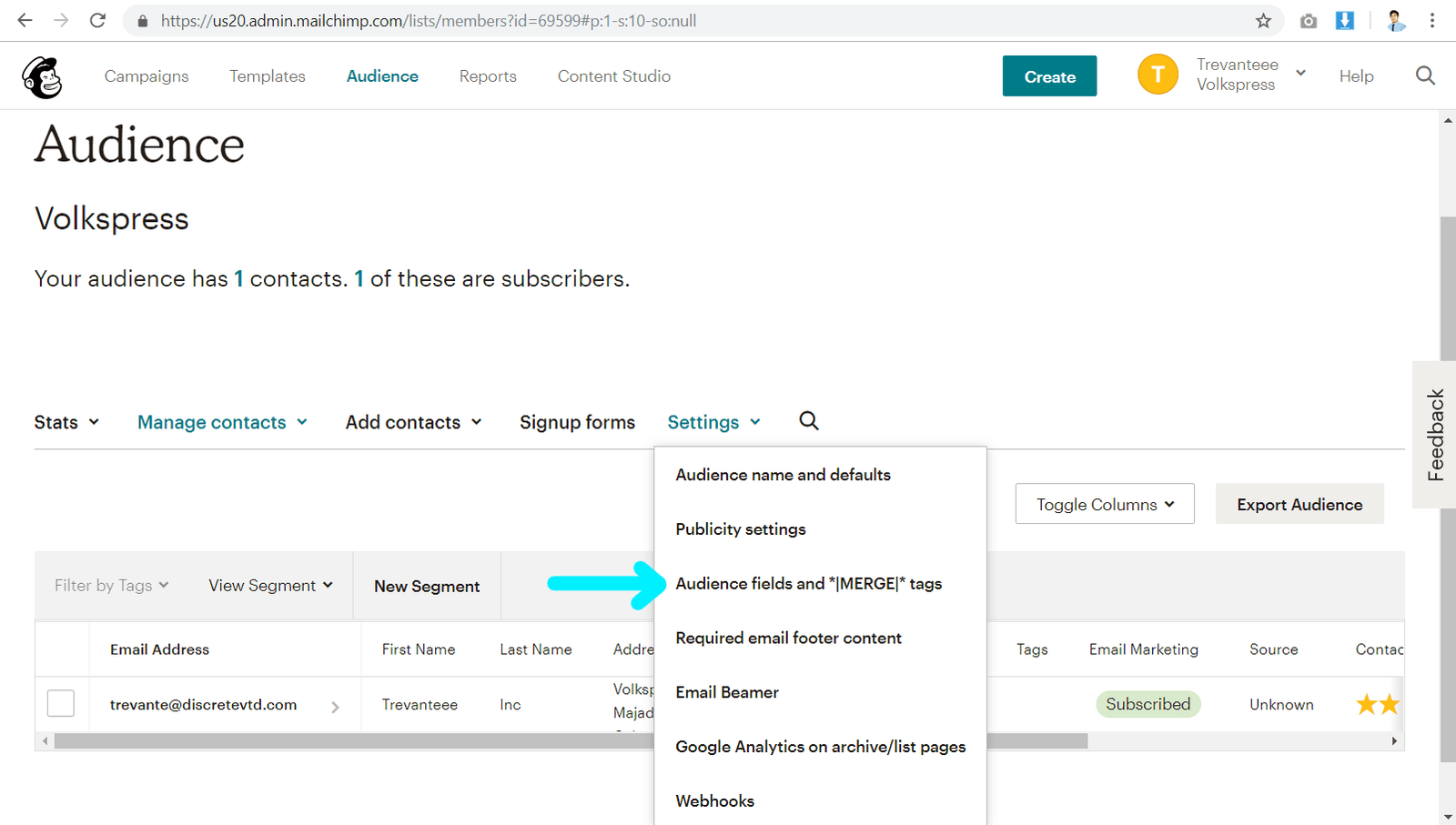1456x825 pixels.
Task: Click the Tags column header
Action: (x=1032, y=649)
